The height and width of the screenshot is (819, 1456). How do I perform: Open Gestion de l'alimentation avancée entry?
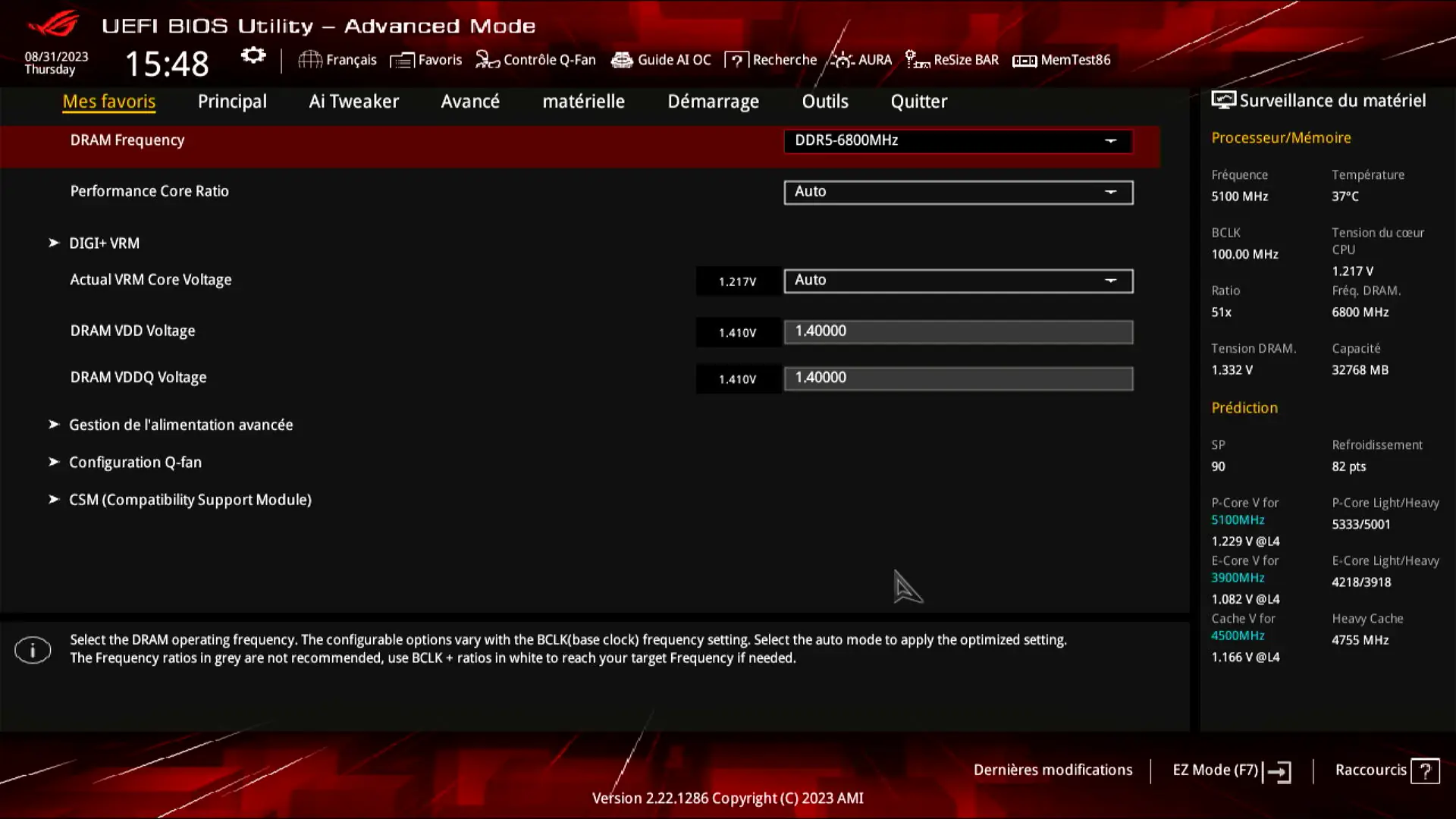(x=180, y=425)
